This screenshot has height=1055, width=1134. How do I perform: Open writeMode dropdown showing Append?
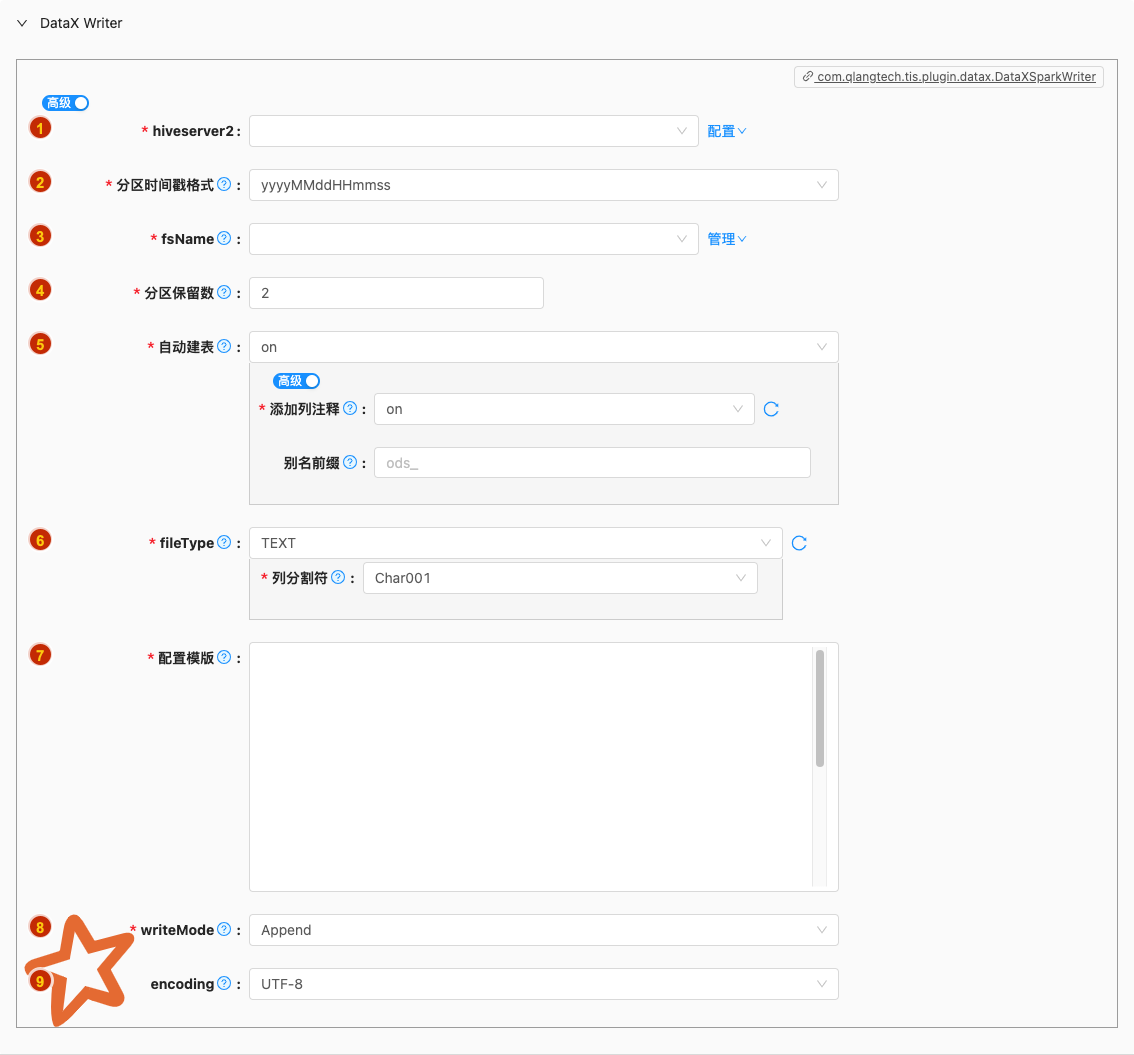pos(544,930)
